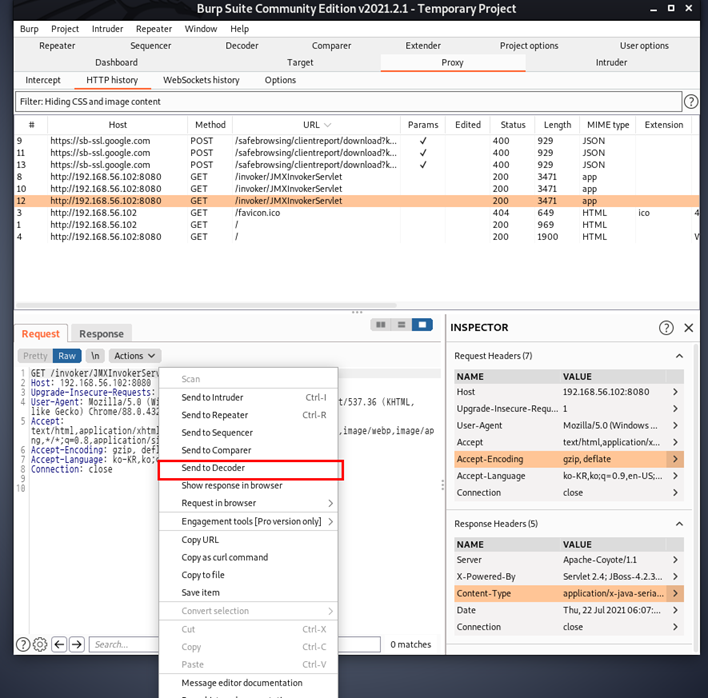Expand the Content-Type response header chevron
Image resolution: width=708 pixels, height=698 pixels.
[x=675, y=593]
